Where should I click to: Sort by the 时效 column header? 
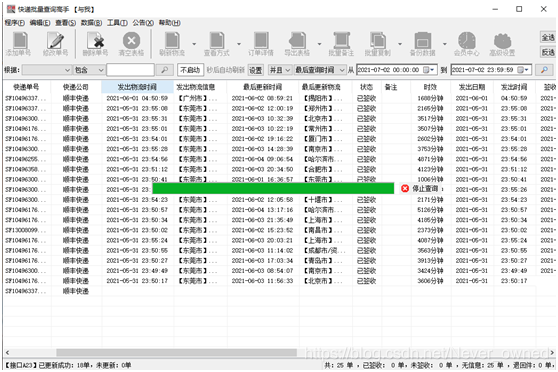click(430, 87)
